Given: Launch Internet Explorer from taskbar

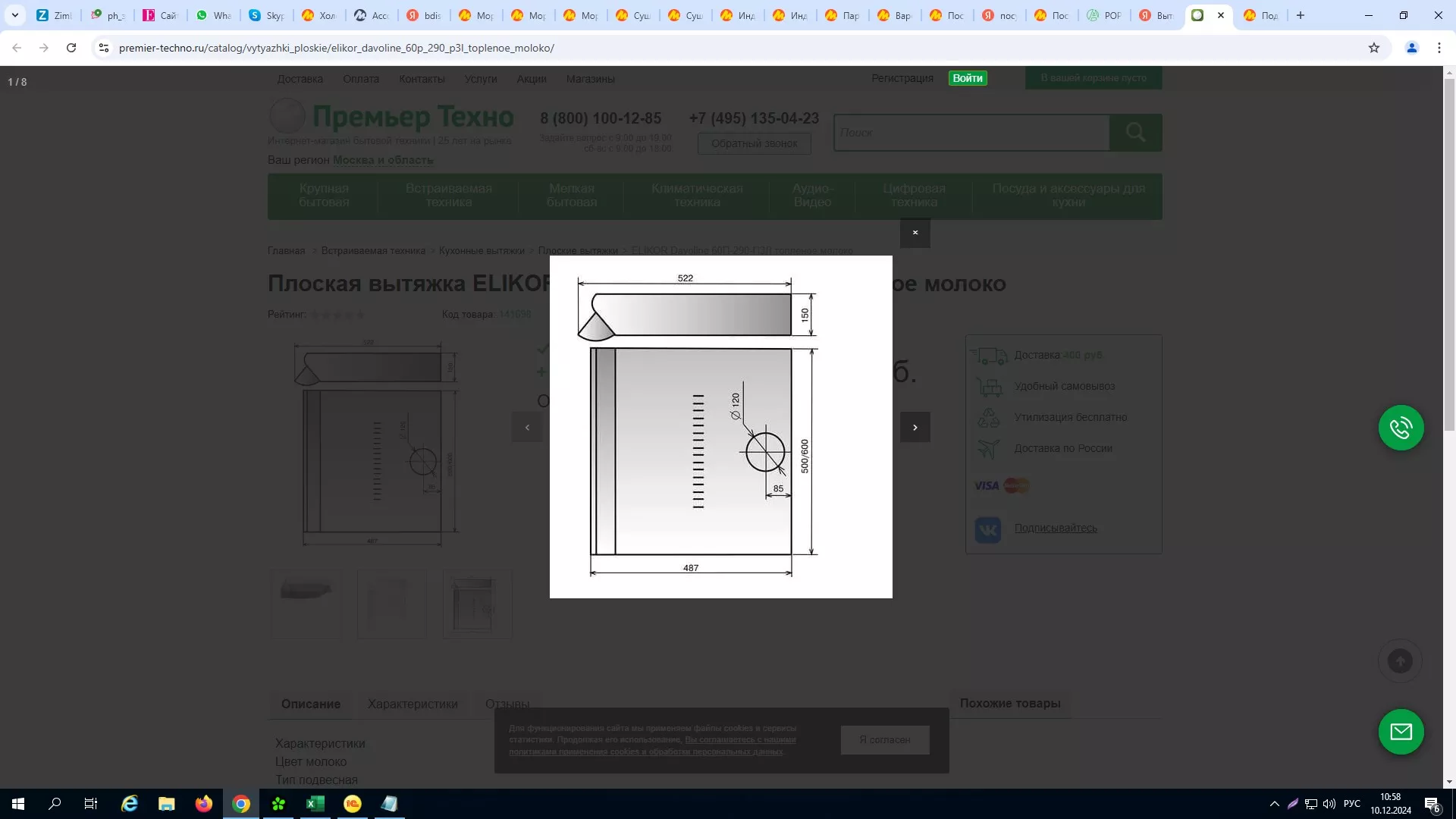Looking at the screenshot, I should point(130,804).
